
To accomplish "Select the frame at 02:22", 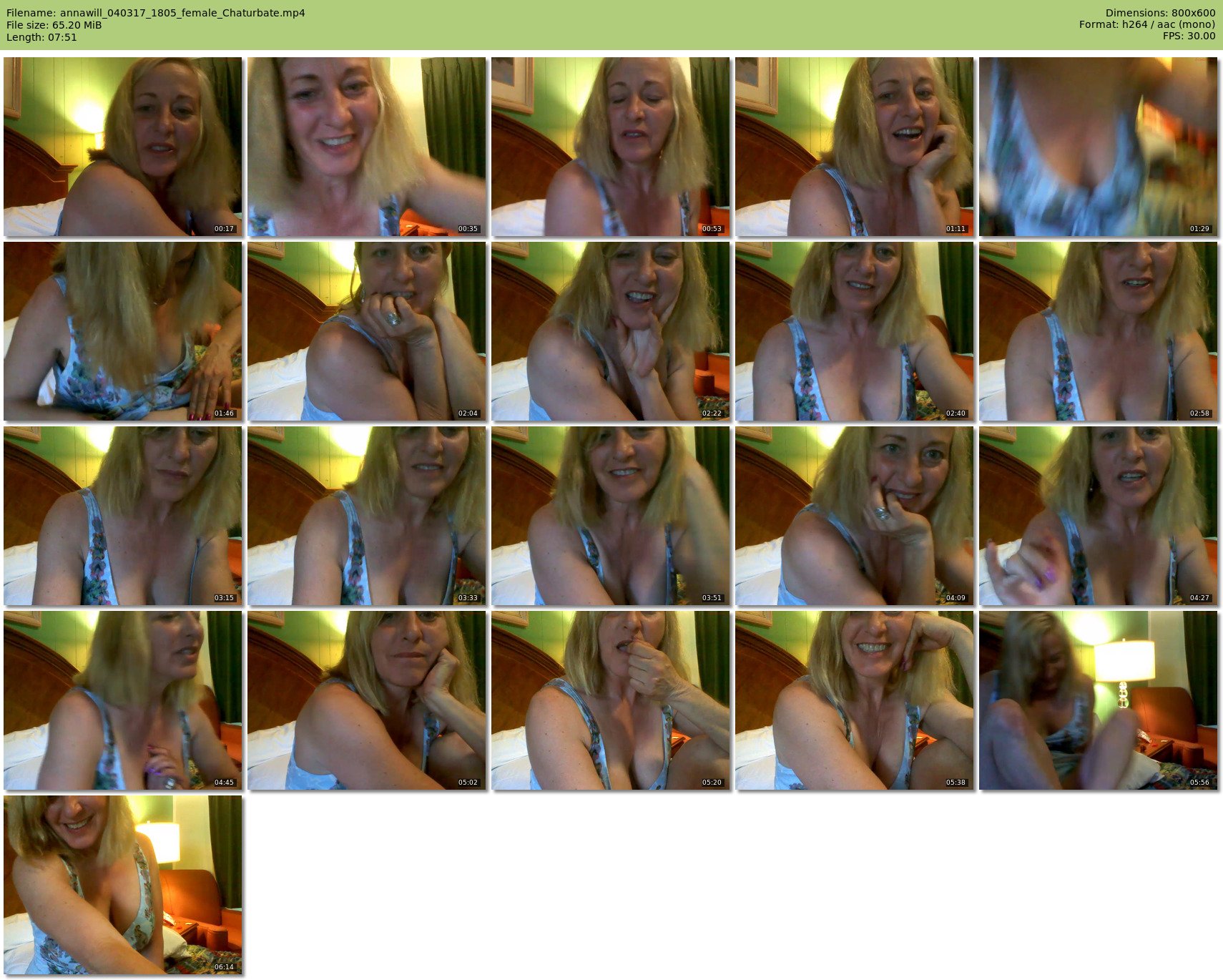I will tap(610, 331).
